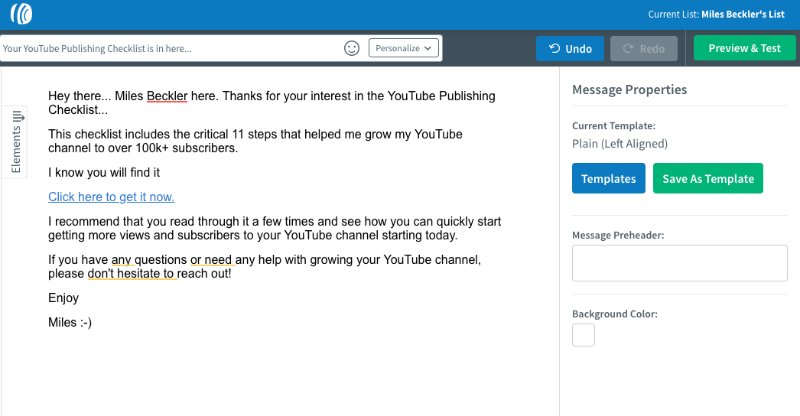
Task: Click current list name Miles Beckler's List
Action: (x=743, y=14)
